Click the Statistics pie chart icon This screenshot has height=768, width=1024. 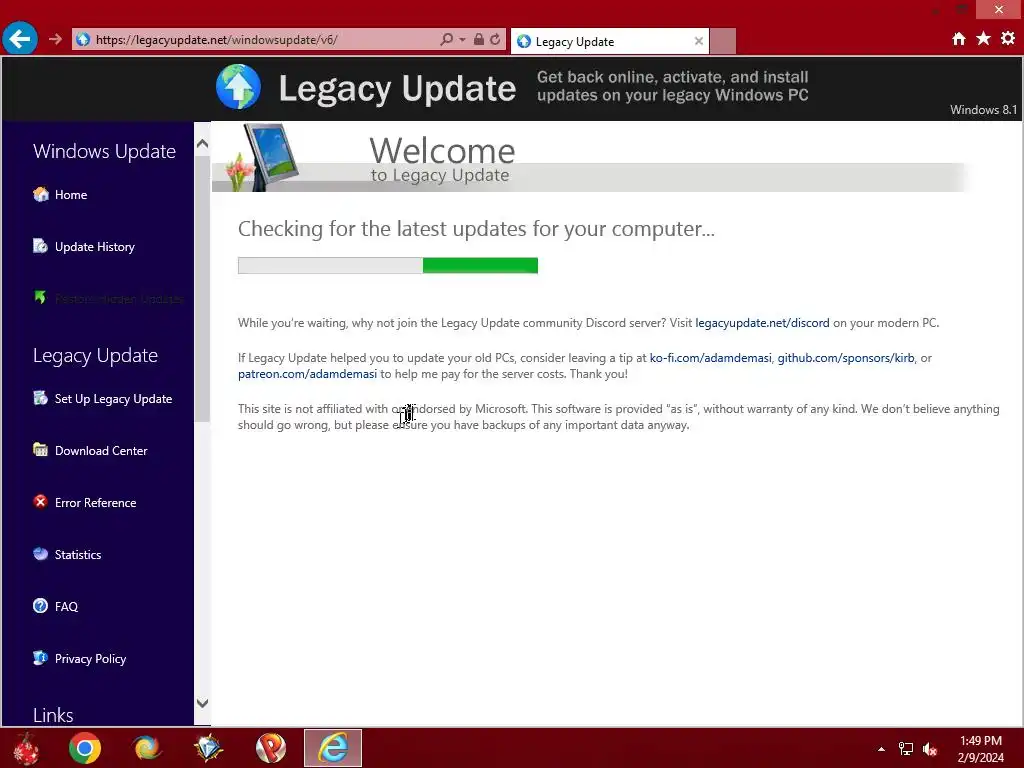click(40, 554)
